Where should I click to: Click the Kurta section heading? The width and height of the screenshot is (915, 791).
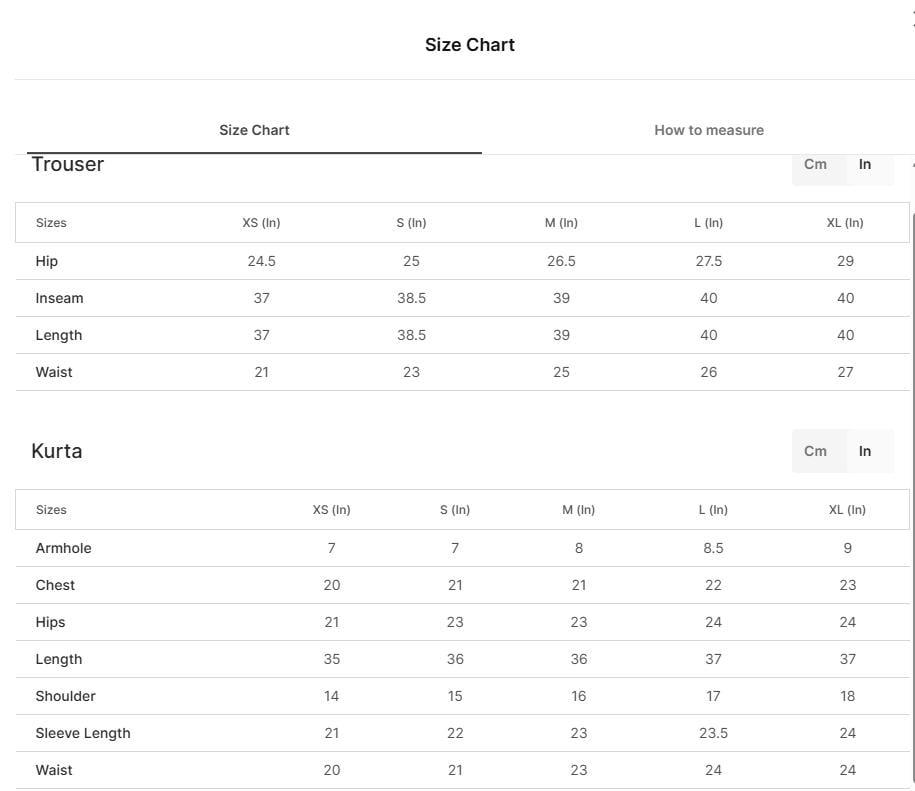click(57, 452)
